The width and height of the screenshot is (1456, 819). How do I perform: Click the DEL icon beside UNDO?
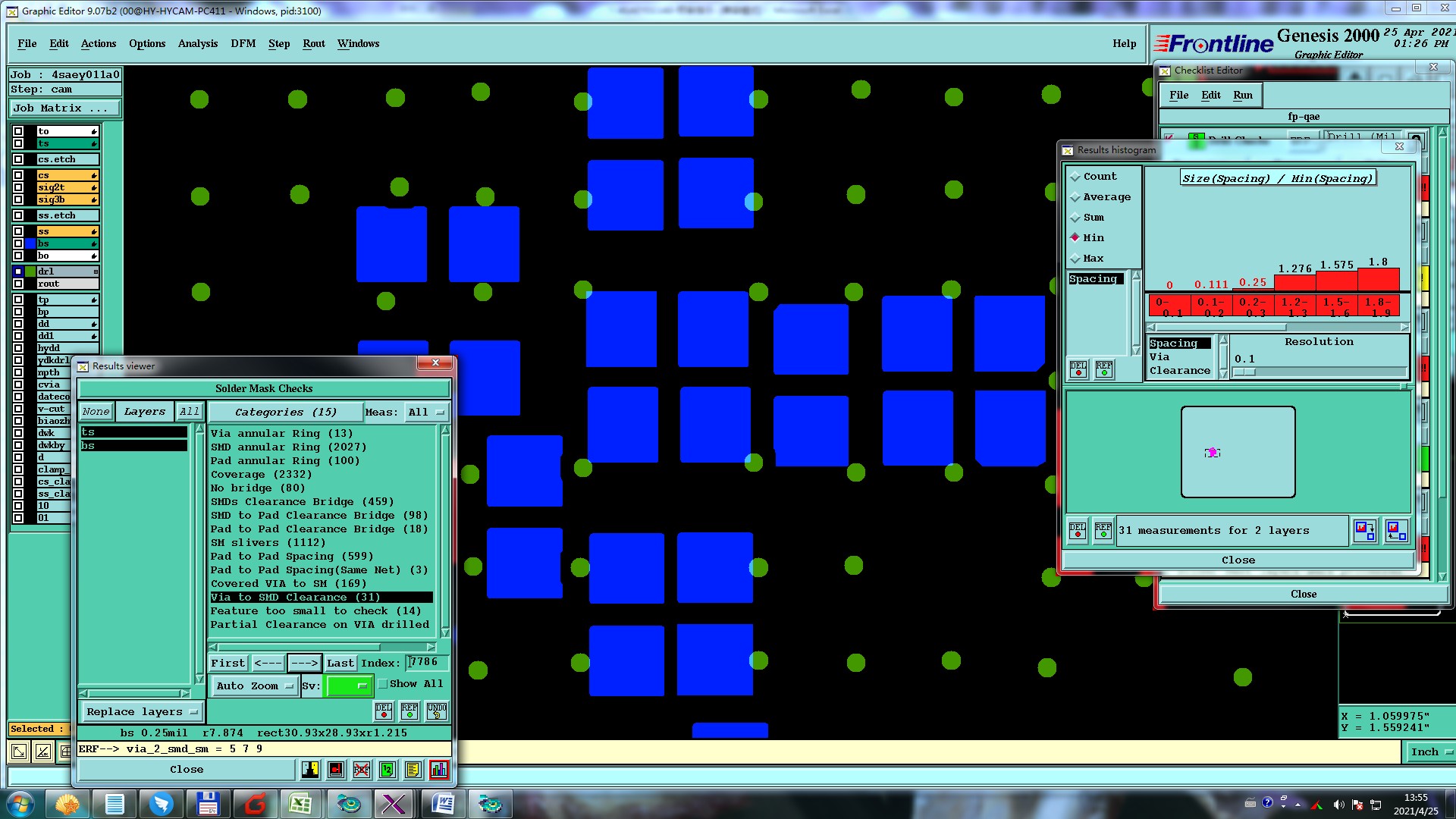(384, 711)
